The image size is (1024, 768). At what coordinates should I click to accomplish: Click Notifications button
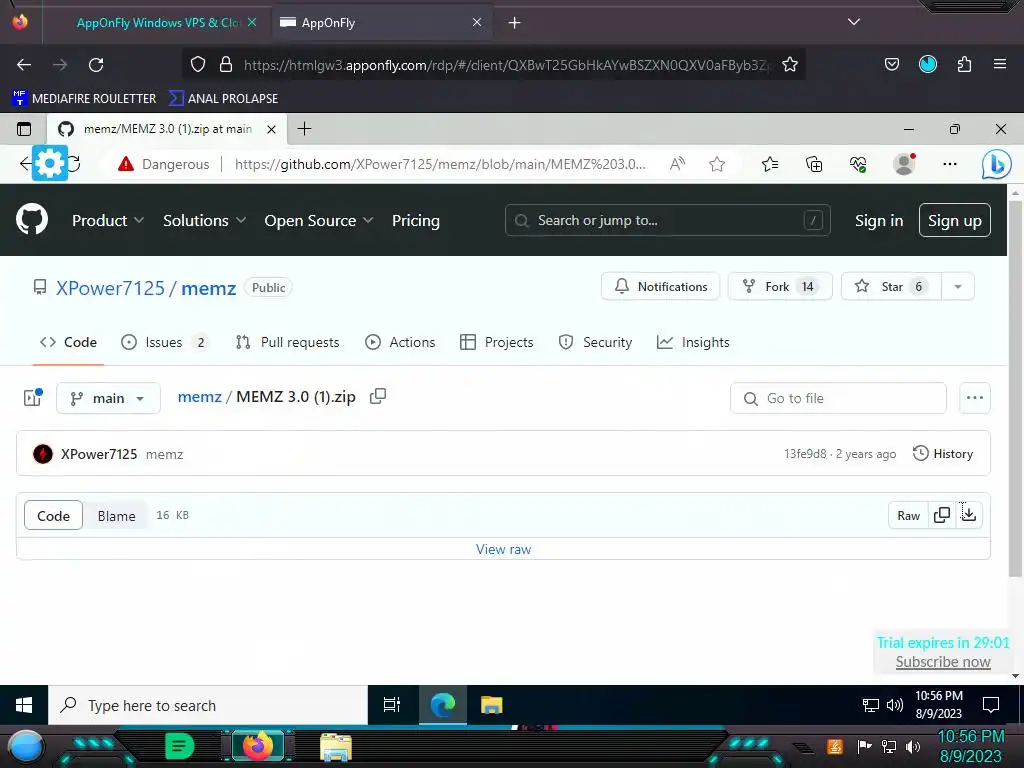point(660,286)
